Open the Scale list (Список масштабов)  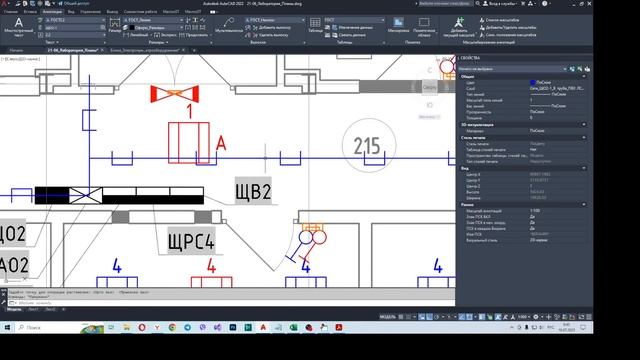point(499,20)
